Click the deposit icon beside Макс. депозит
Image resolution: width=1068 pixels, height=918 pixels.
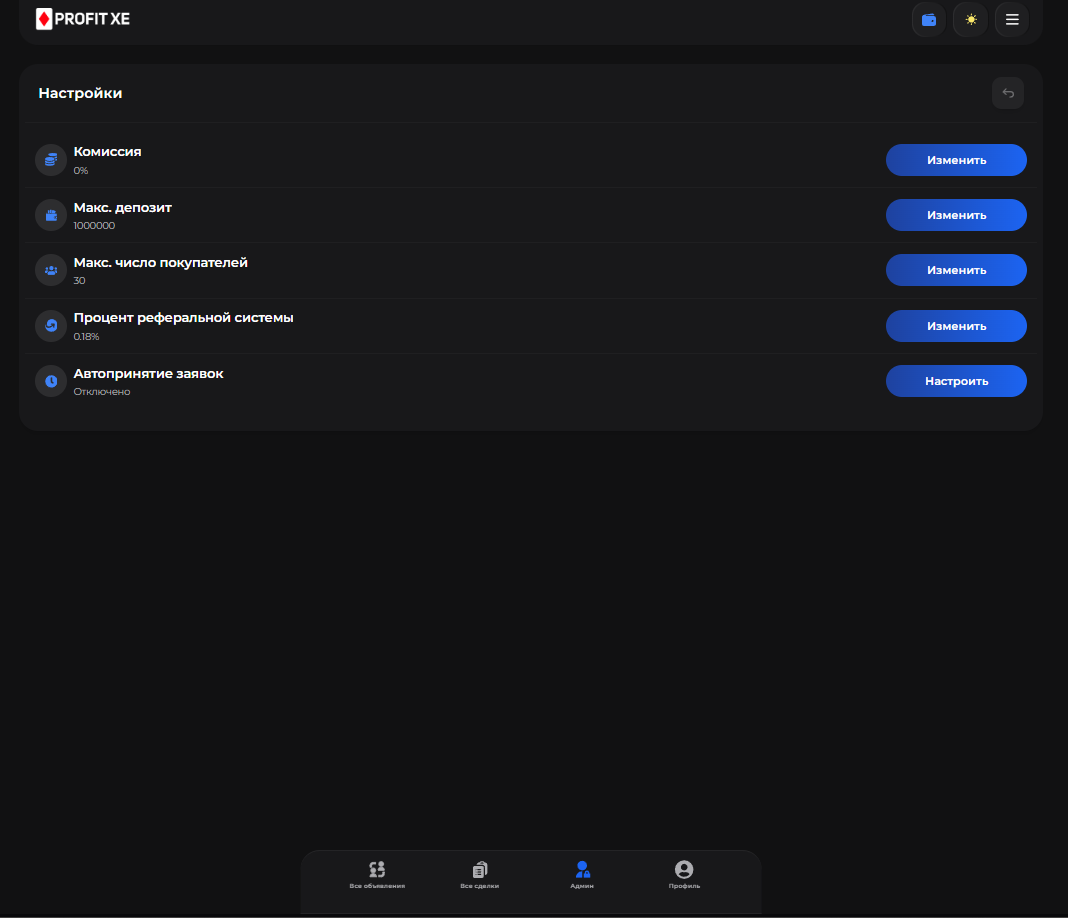[51, 215]
